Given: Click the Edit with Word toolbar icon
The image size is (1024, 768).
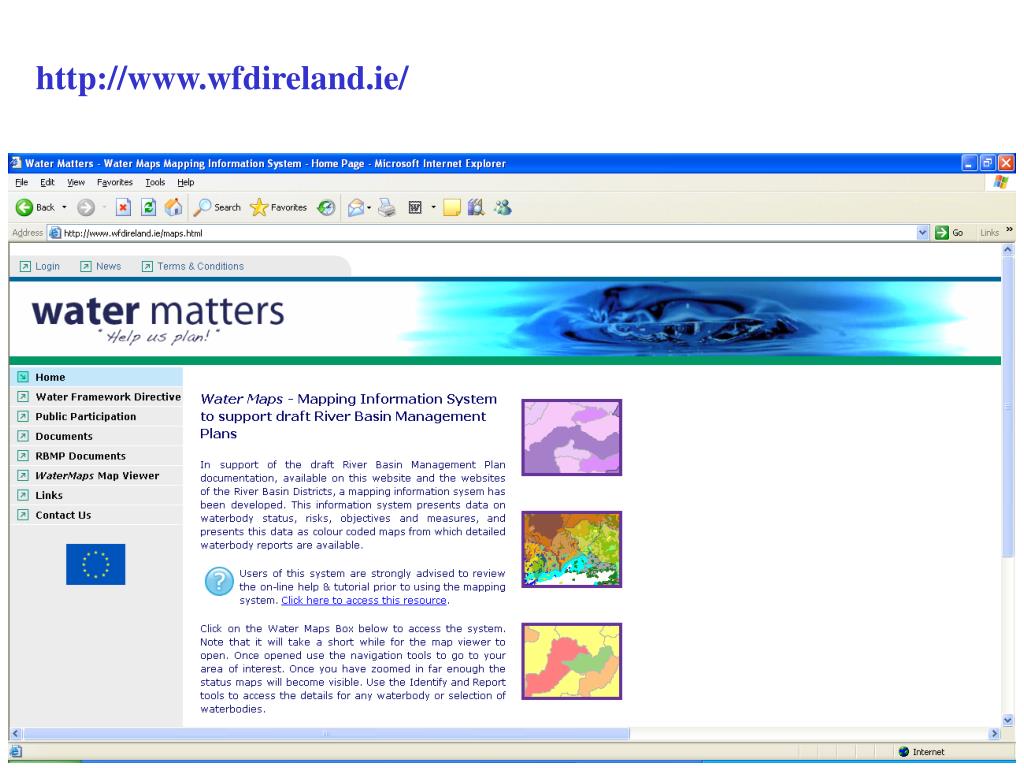Looking at the screenshot, I should tap(415, 208).
